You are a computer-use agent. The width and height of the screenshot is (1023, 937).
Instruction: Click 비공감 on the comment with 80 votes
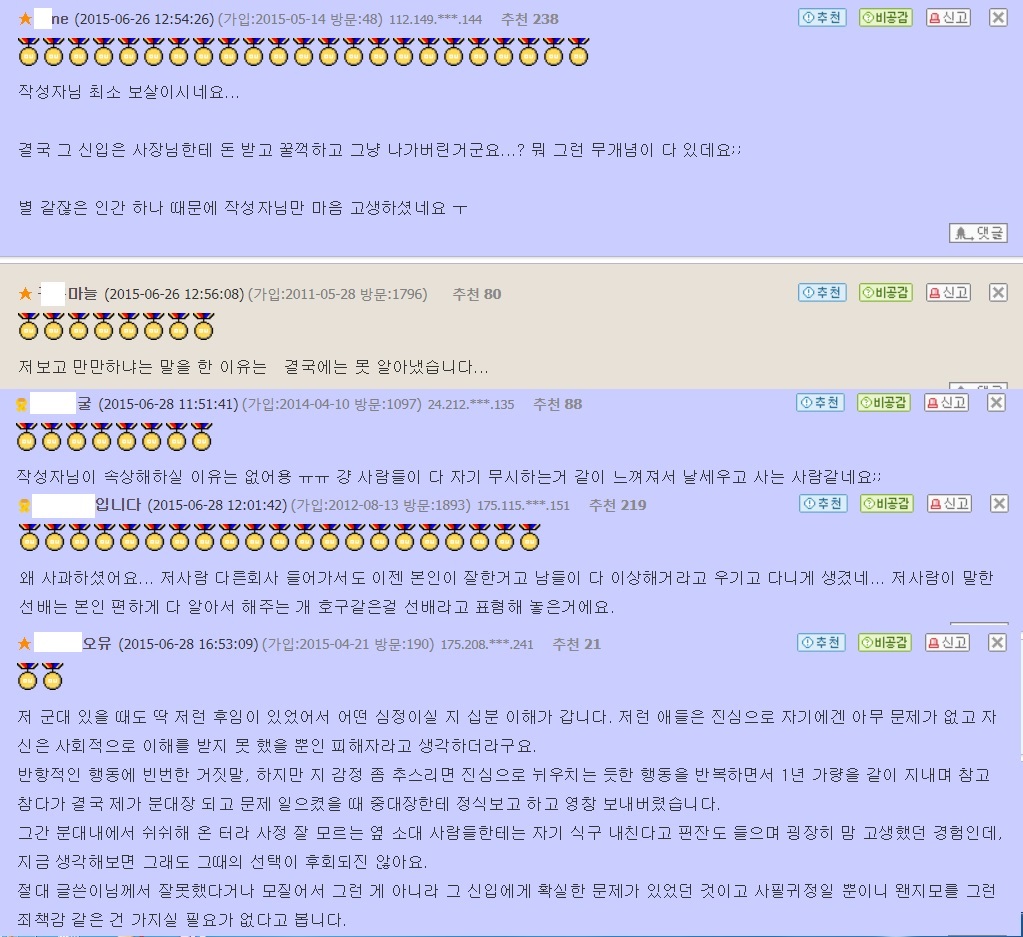pyautogui.click(x=885, y=292)
